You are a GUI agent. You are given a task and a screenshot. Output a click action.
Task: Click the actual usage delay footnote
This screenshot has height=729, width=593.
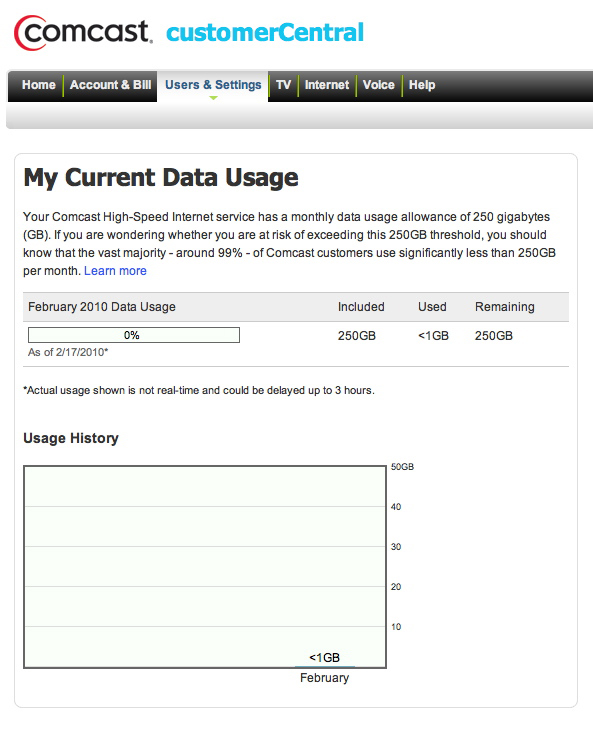tap(199, 391)
